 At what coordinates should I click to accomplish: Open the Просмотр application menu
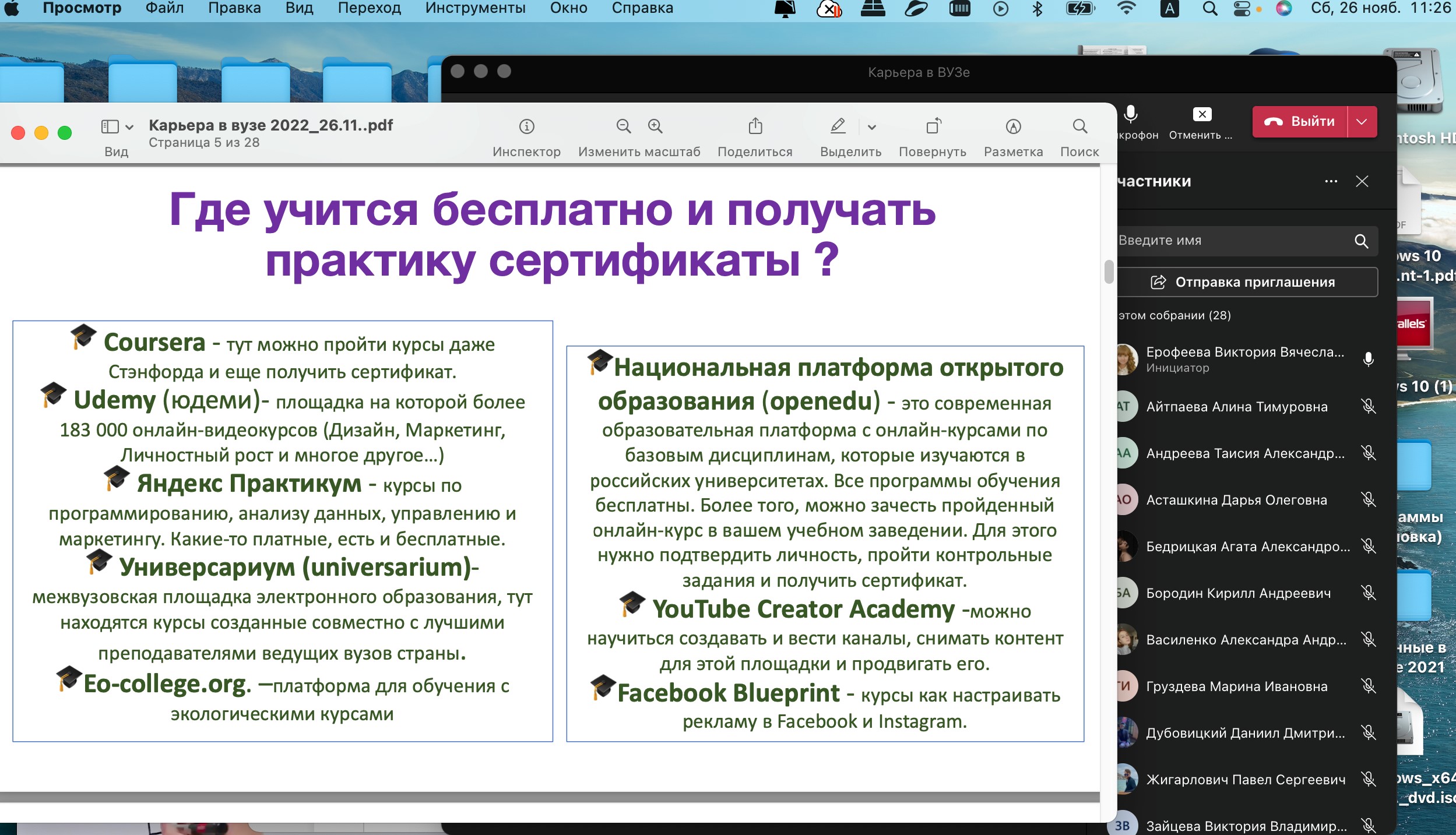(x=82, y=8)
